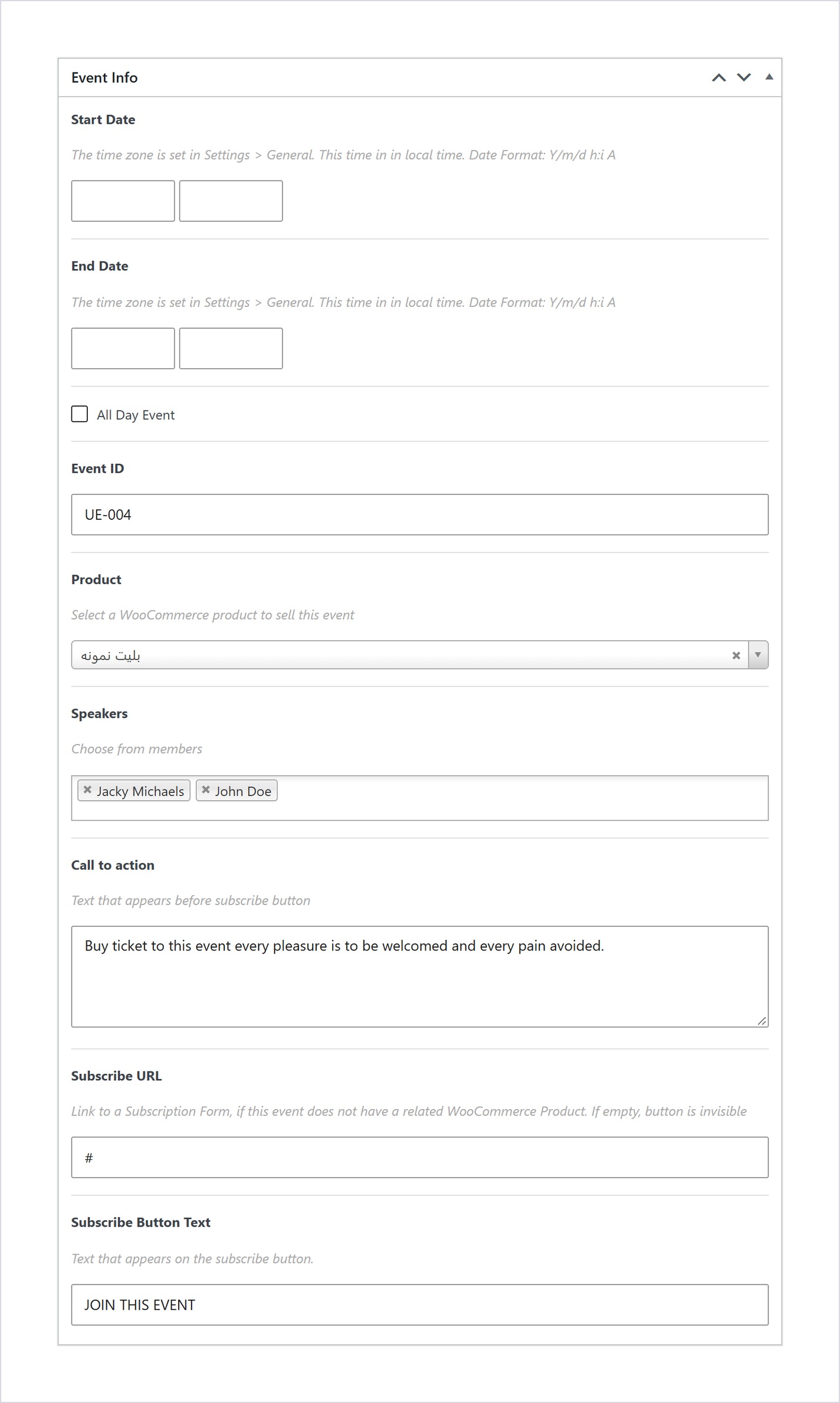This screenshot has width=840, height=1403.
Task: Click the All Day Event label
Action: 136,415
